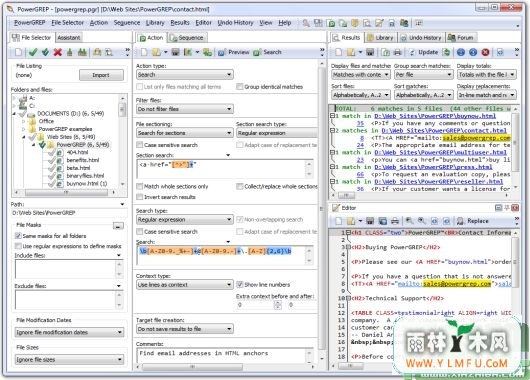This screenshot has height=380, width=530.
Task: Click the Folders and files horizontal scrollbar
Action: (x=66, y=192)
